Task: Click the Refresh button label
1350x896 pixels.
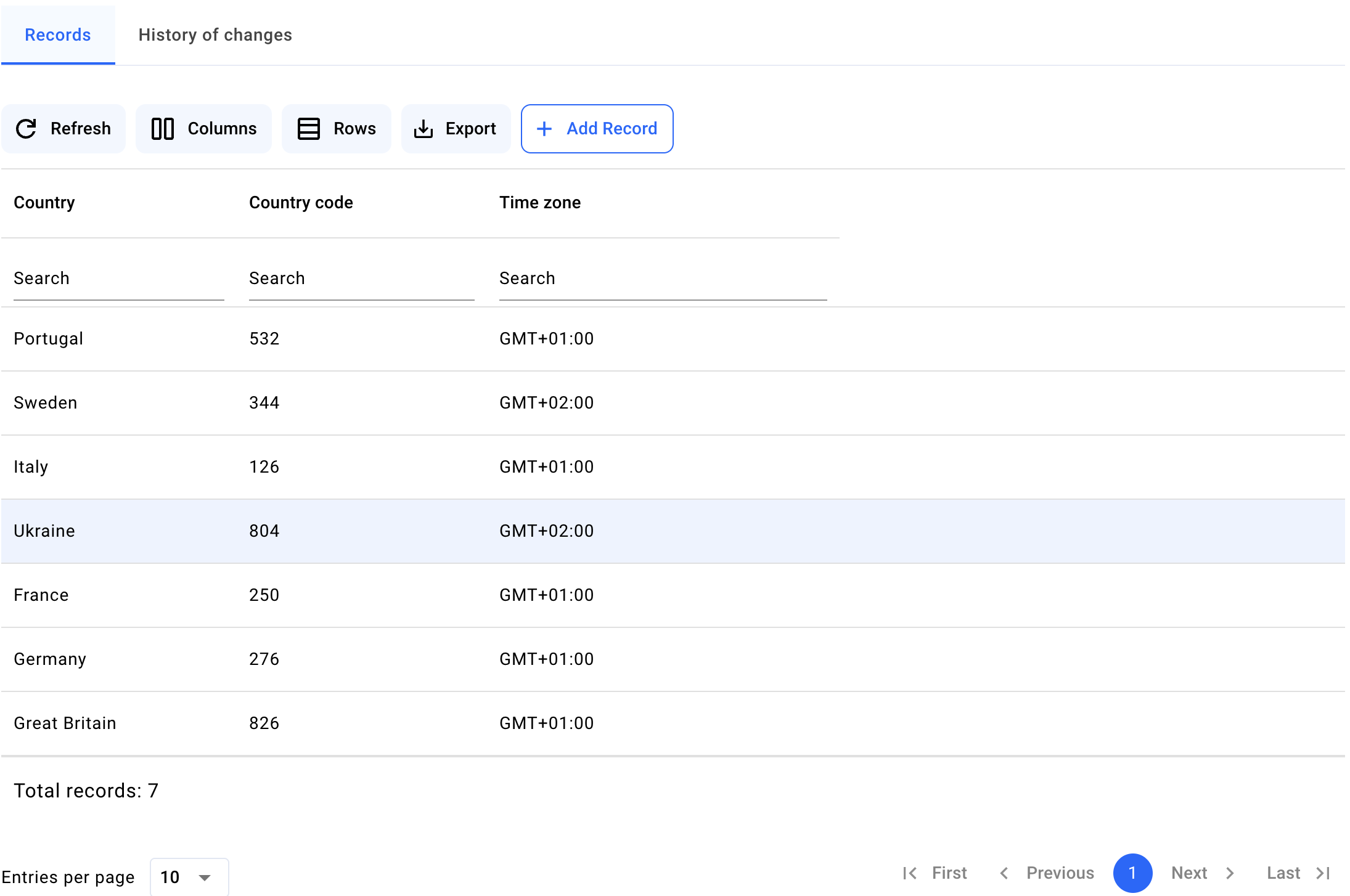Action: coord(81,129)
